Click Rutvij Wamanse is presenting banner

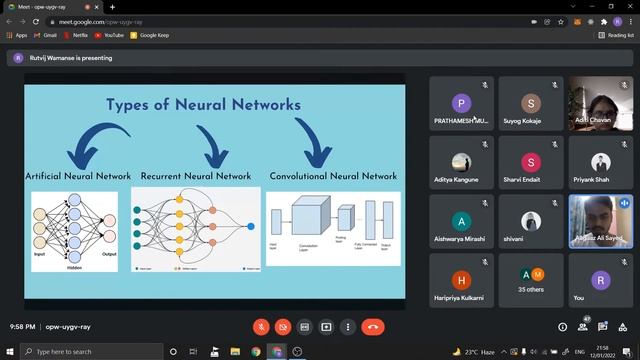(x=320, y=58)
